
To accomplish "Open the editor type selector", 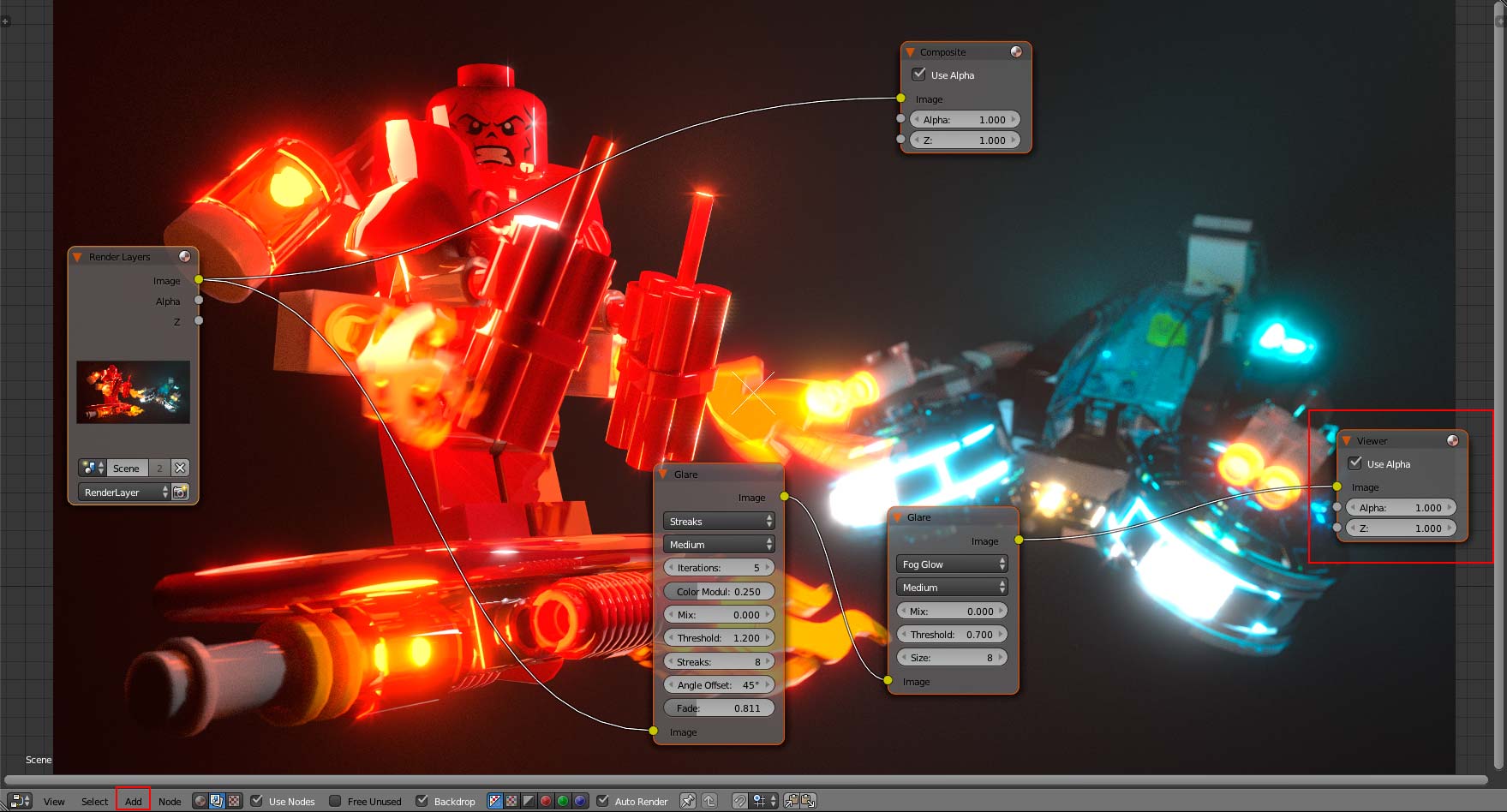I will click(19, 801).
